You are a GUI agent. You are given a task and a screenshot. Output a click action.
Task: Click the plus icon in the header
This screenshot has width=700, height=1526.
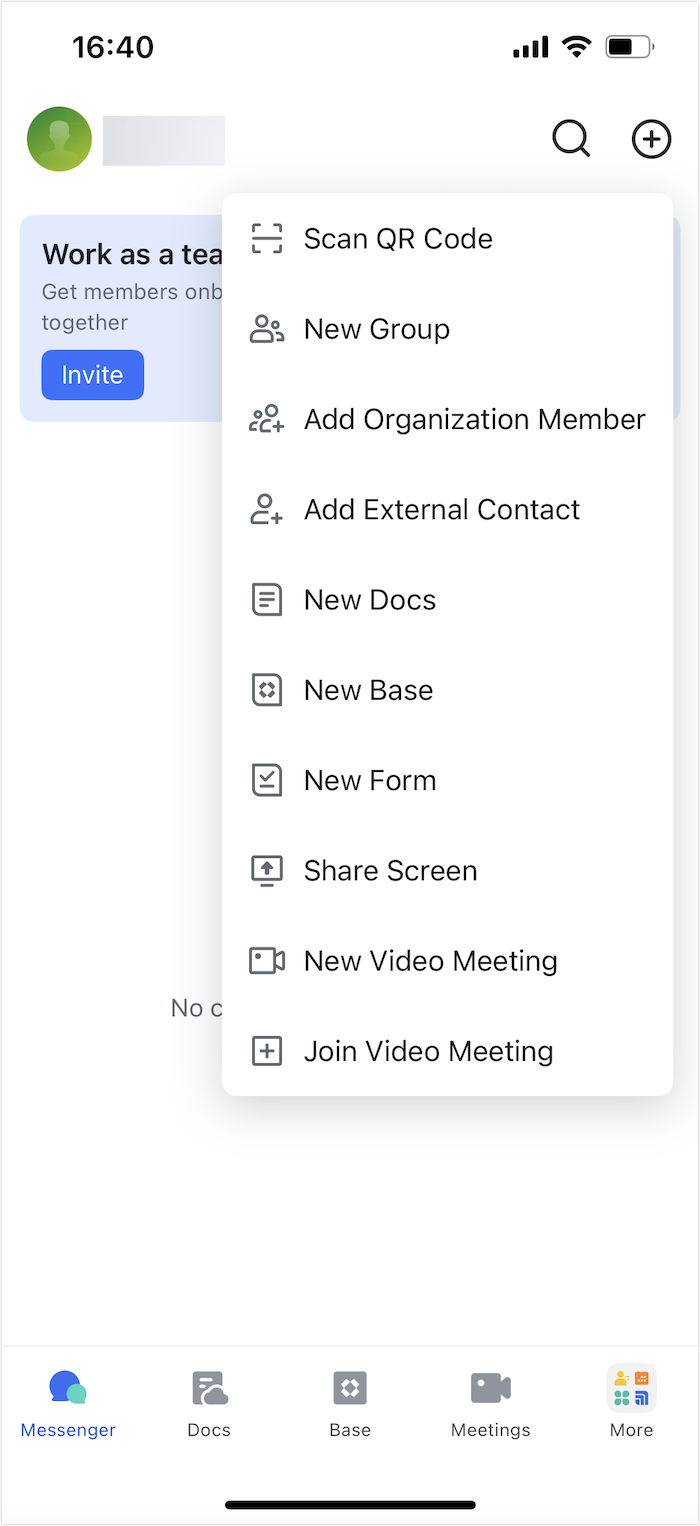tap(651, 139)
